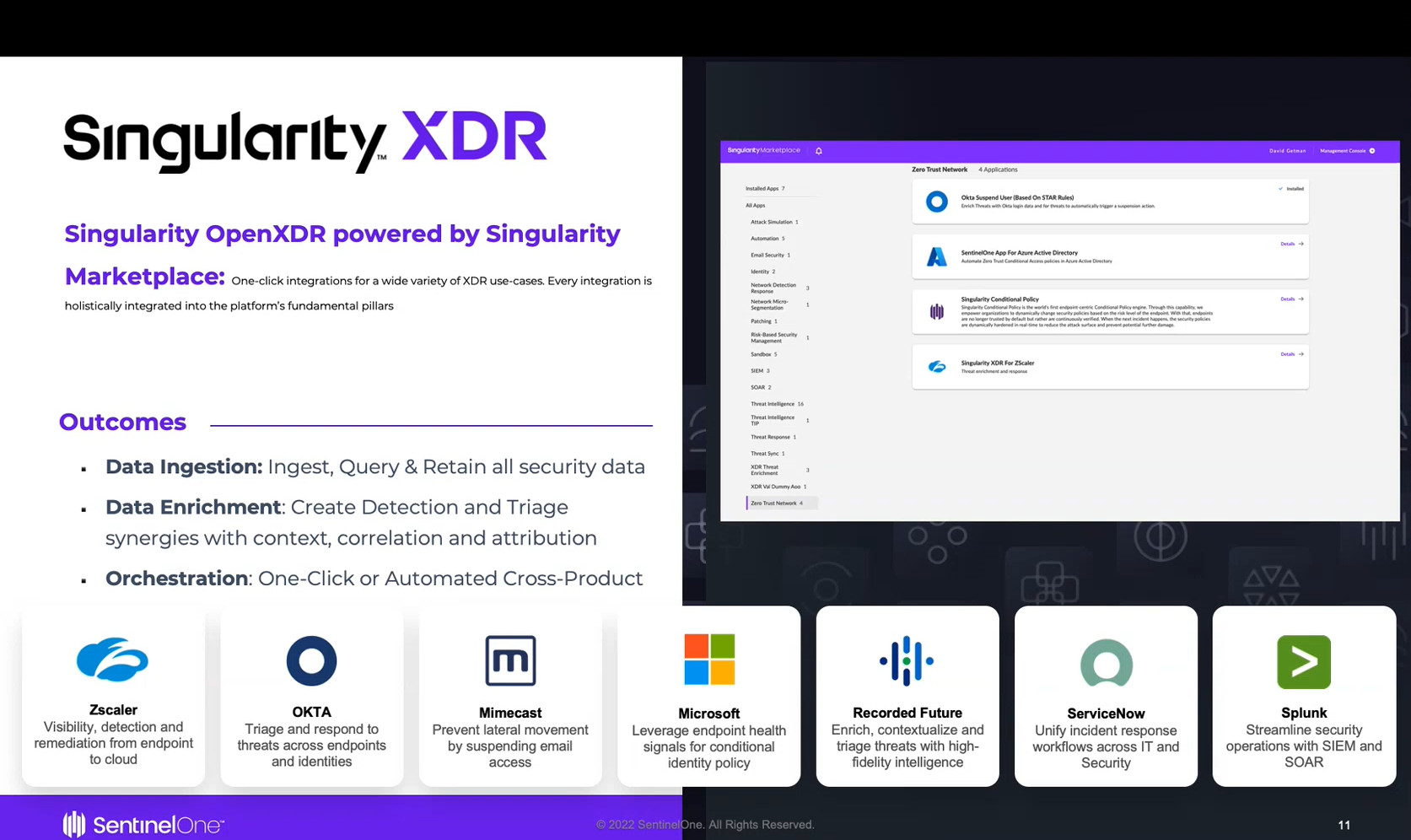Open Network Detection Response category

779,288
